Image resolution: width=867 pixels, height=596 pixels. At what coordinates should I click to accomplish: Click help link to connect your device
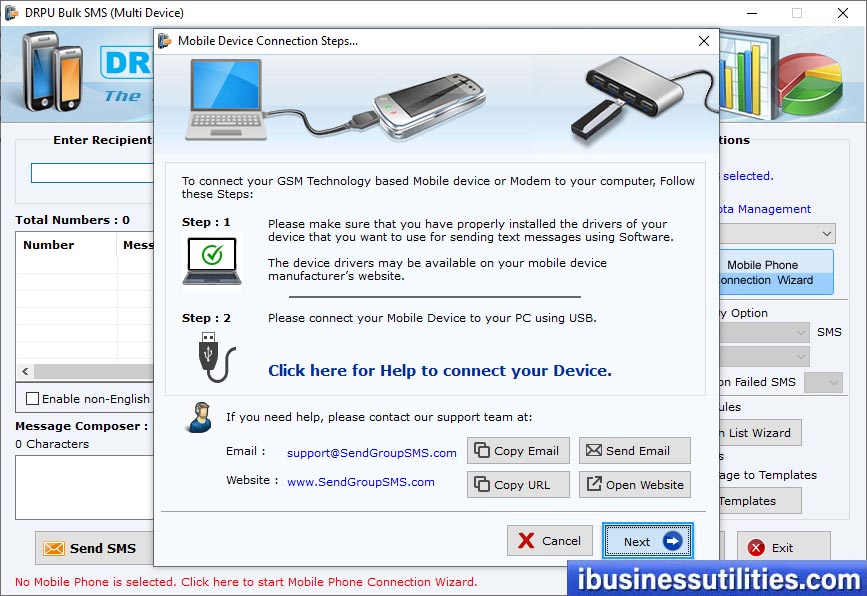440,370
